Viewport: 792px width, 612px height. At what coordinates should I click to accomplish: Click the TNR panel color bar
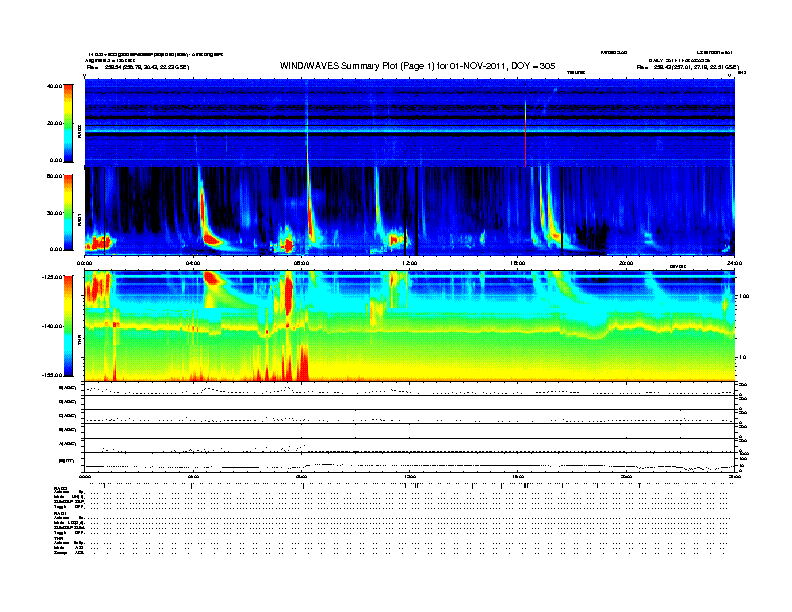tap(68, 326)
